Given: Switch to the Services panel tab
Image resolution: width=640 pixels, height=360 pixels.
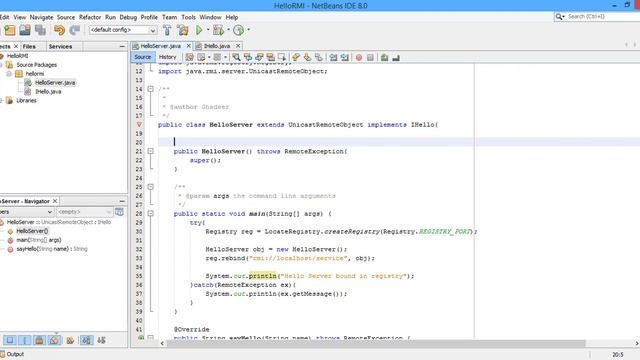Looking at the screenshot, I should 60,47.
